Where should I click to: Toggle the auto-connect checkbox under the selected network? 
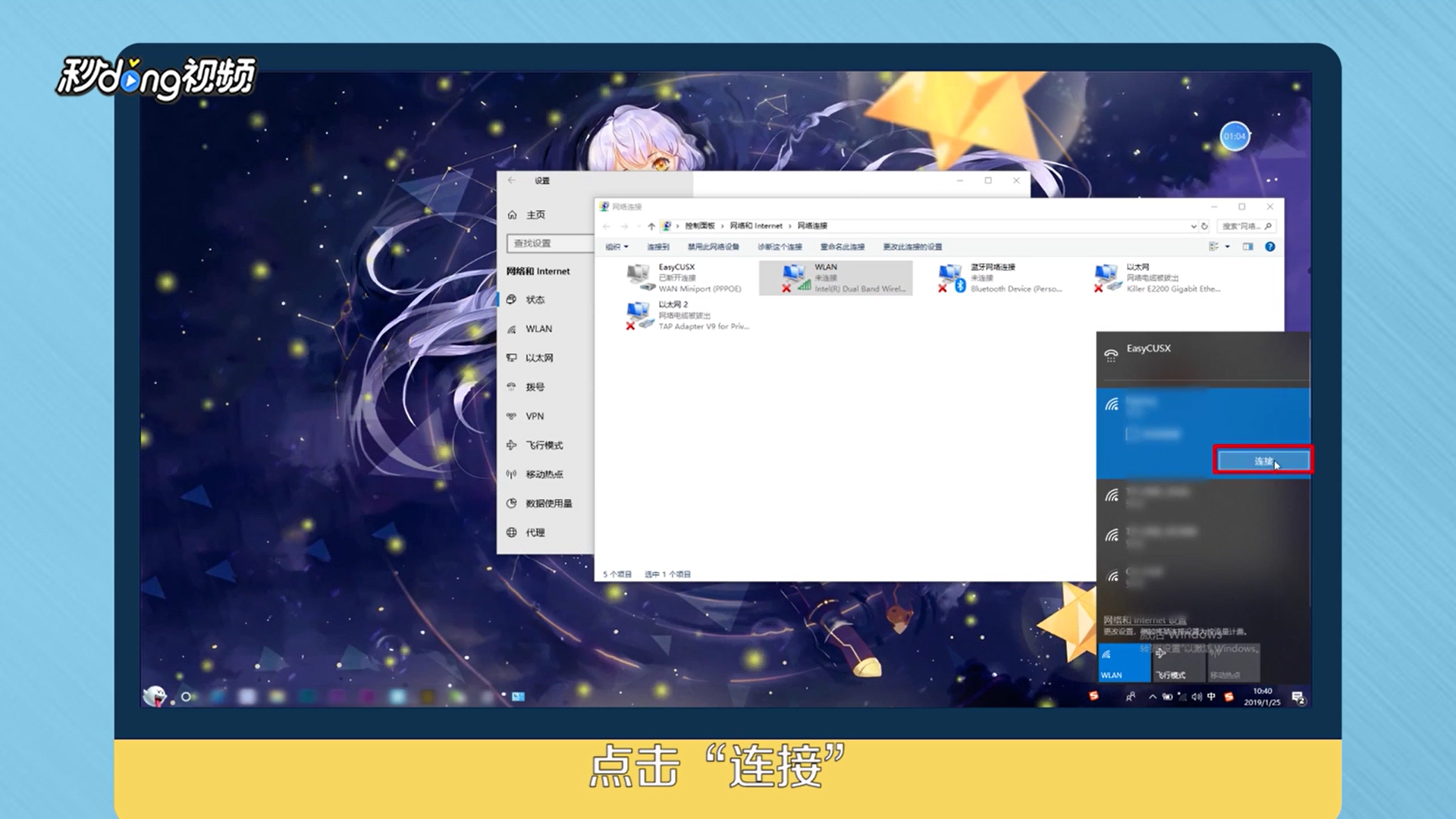[x=1132, y=434]
